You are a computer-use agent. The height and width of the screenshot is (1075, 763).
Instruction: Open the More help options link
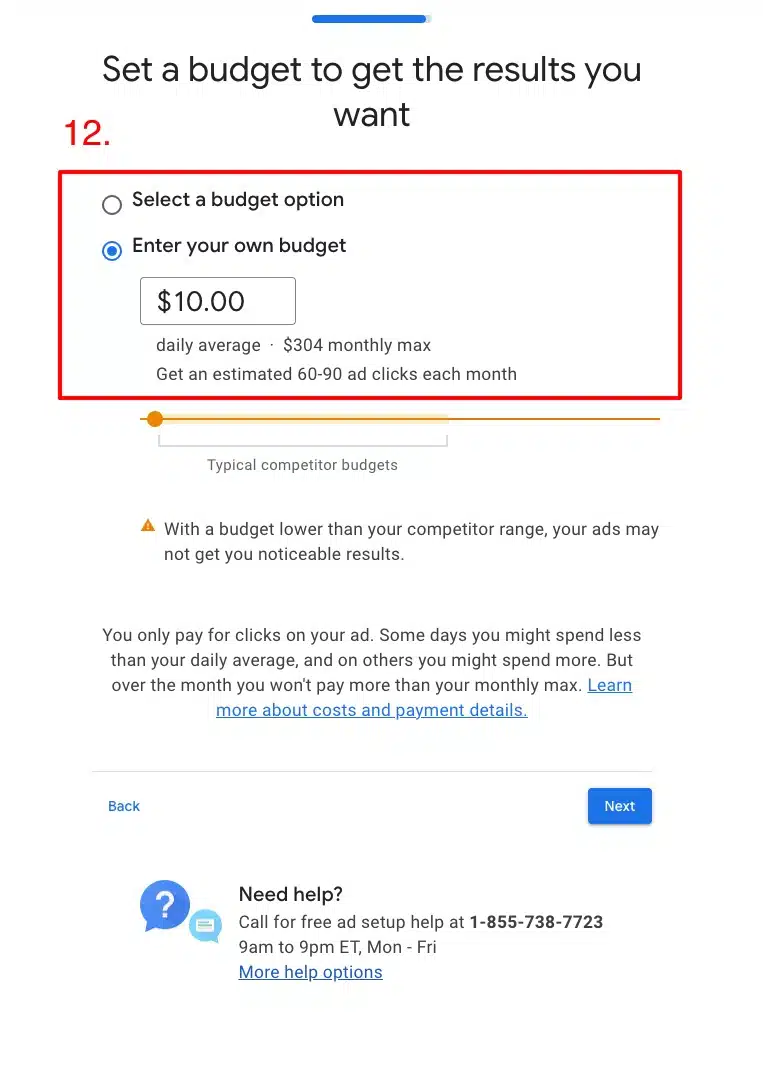(311, 972)
